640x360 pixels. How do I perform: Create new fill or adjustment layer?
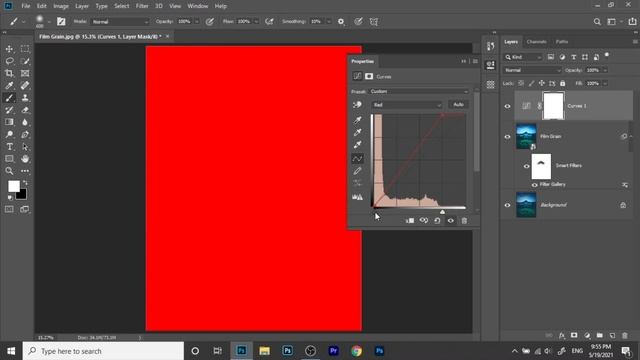[x=587, y=336]
